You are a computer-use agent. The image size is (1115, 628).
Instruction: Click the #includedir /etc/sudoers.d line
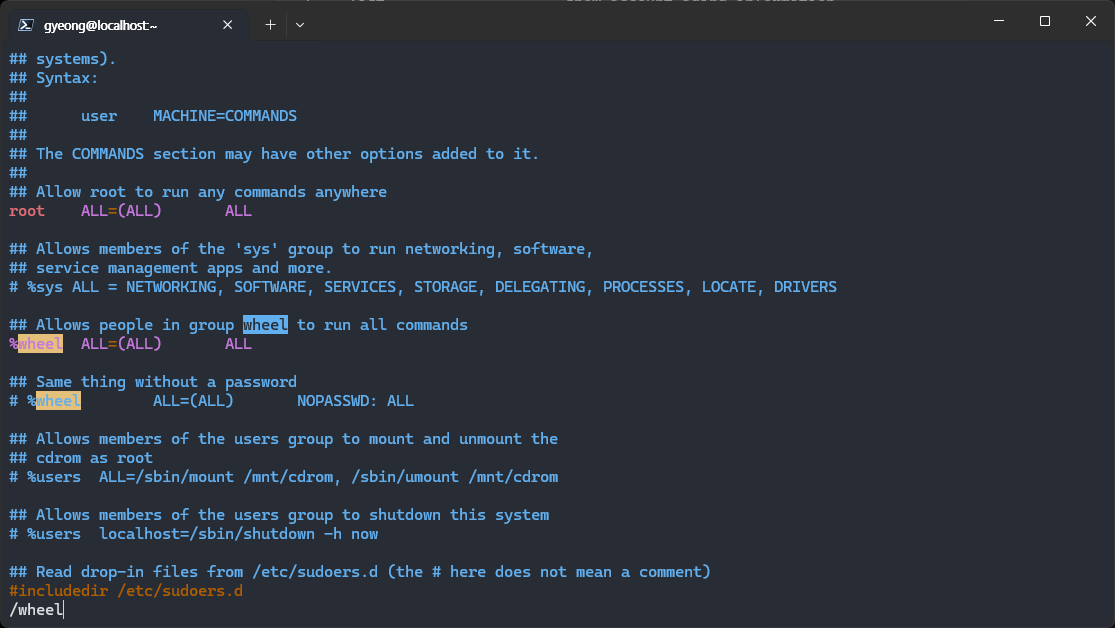(126, 591)
